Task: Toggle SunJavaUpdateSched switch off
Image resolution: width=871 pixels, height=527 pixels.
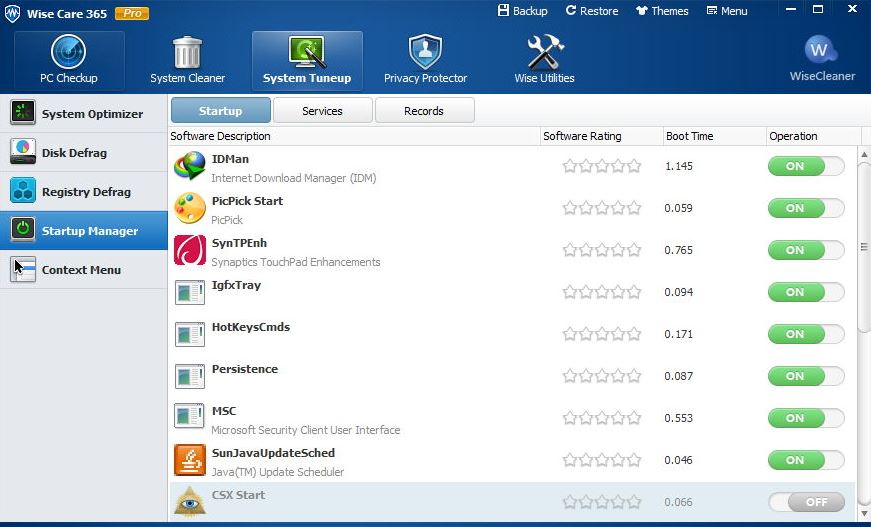Action: [x=806, y=460]
